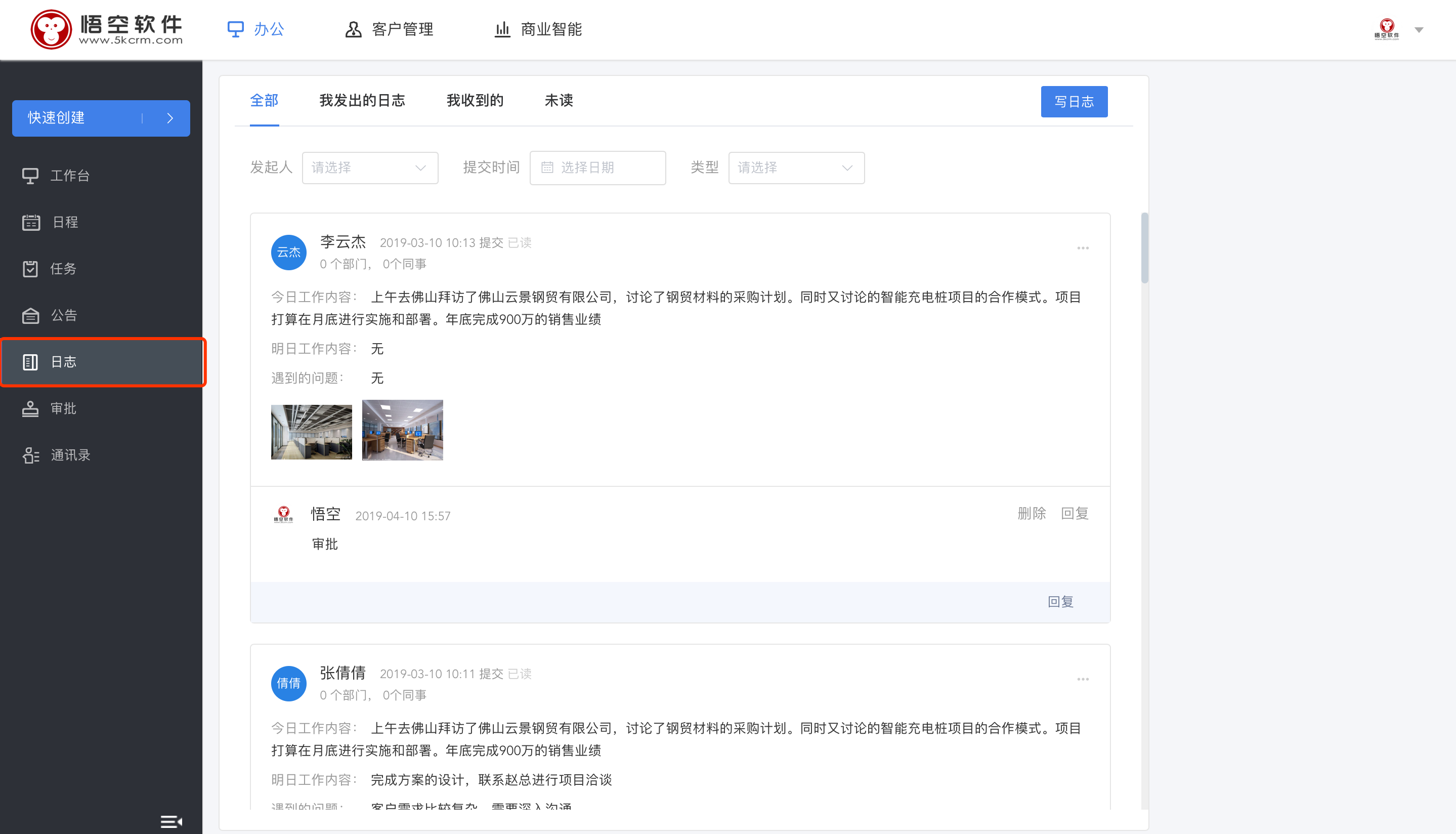1456x834 pixels.
Task: Click the log list scrollbar
Action: 1144,248
